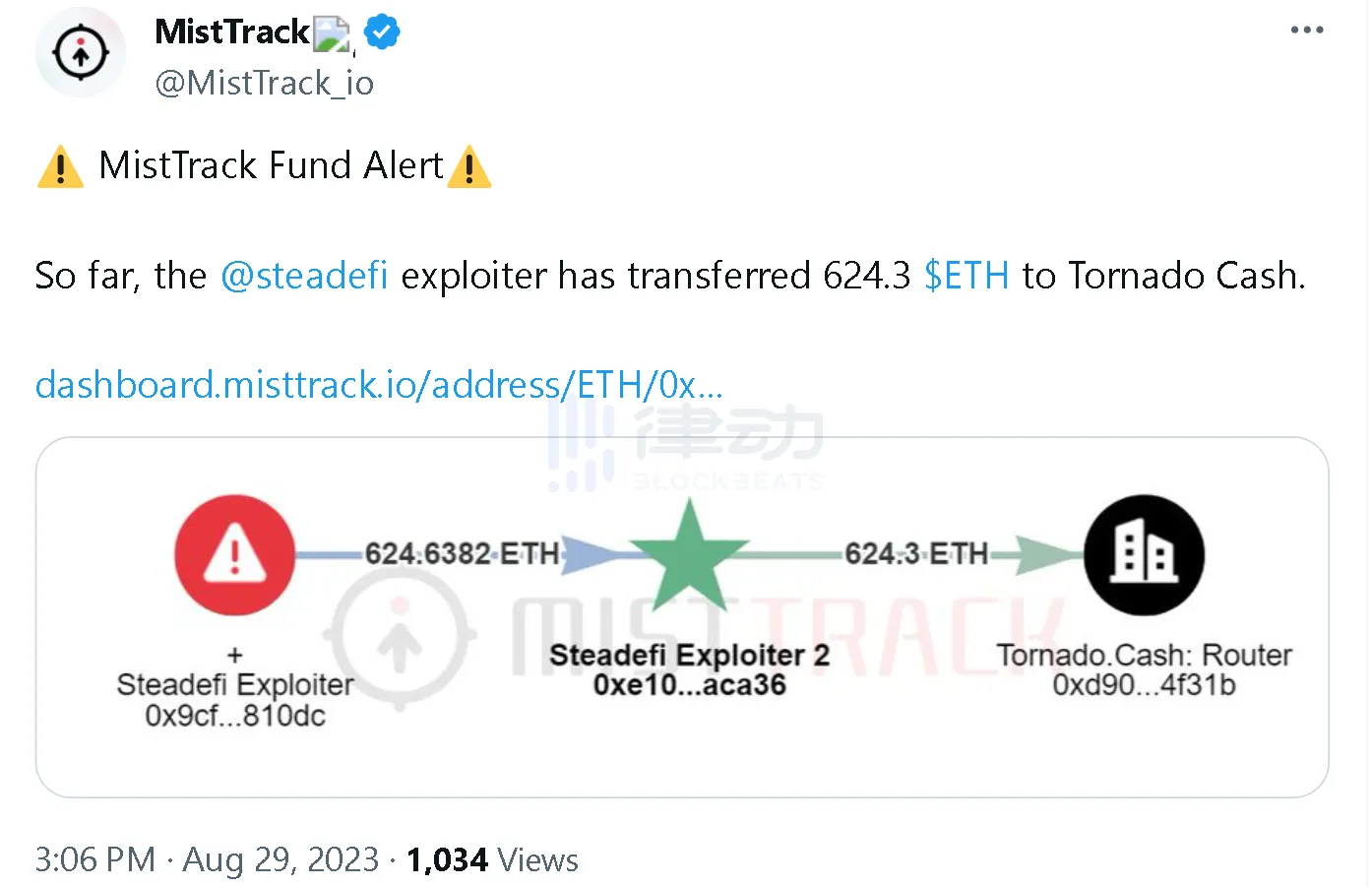Click the warning emoji before MistTrack Fund Alert
Viewport: 1372px width, 887px height.
(x=60, y=166)
